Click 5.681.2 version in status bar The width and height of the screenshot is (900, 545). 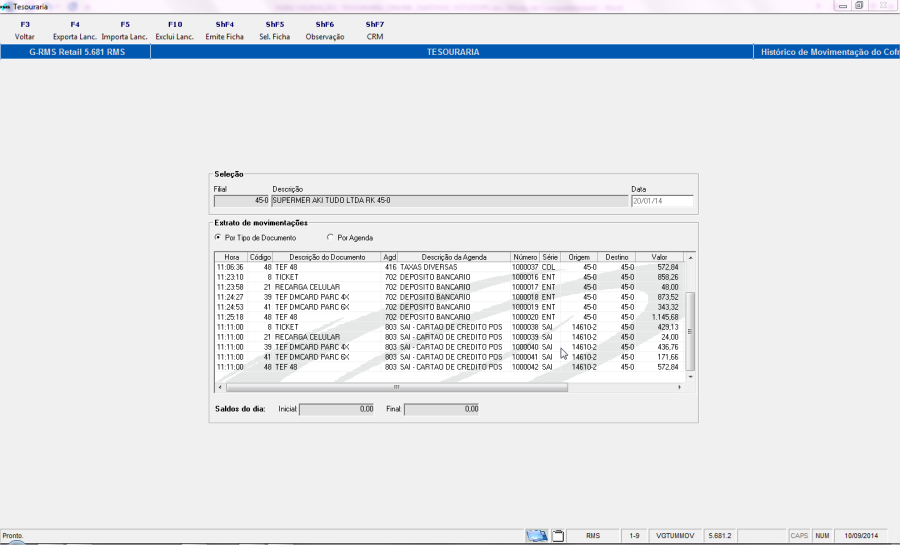click(720, 536)
